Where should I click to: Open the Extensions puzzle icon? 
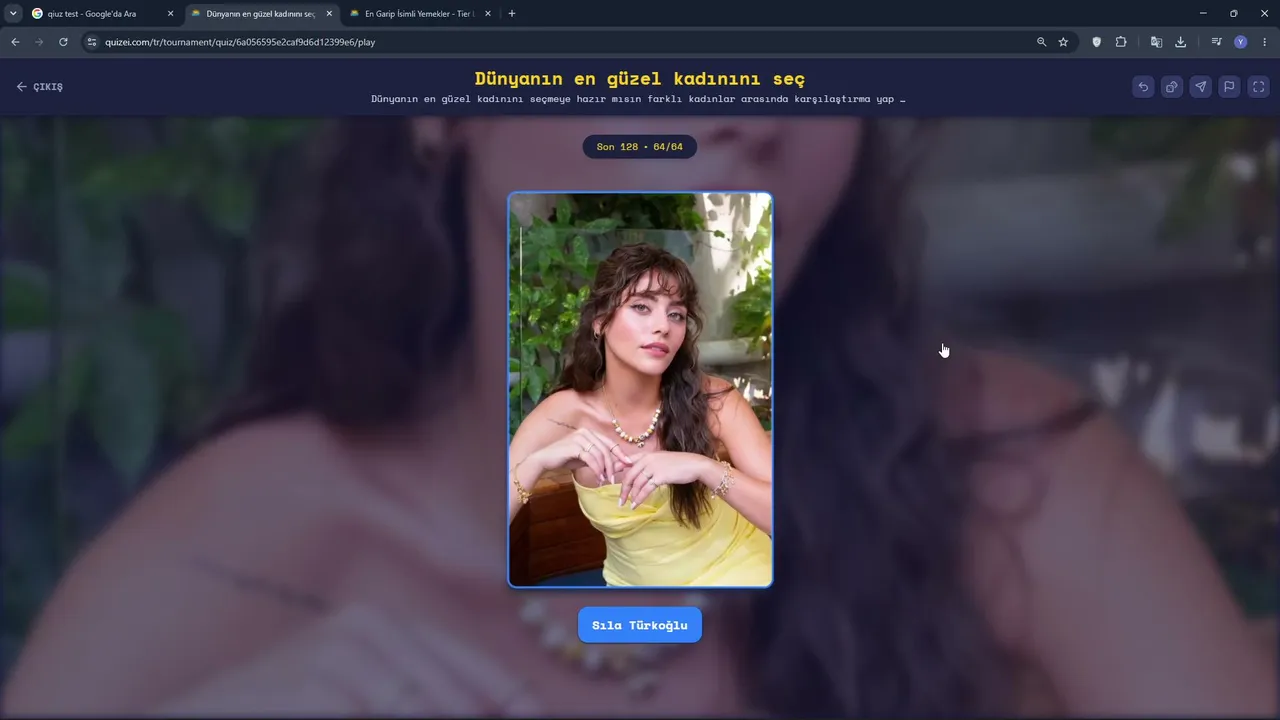point(1121,42)
